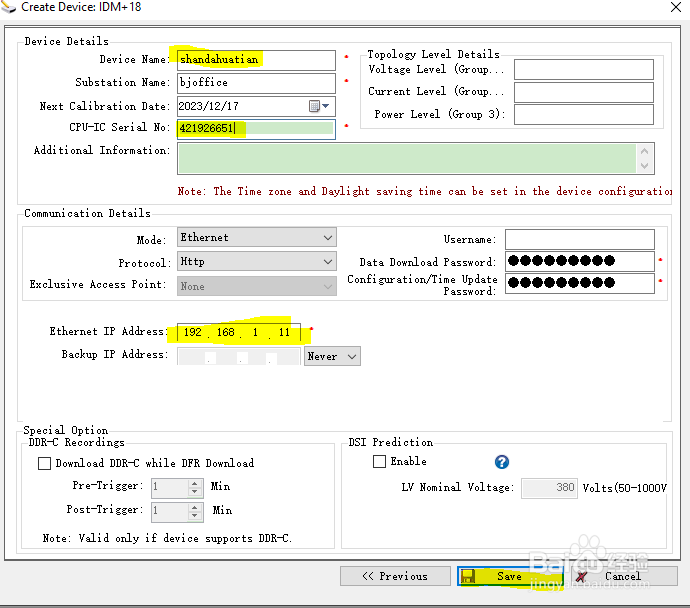
Task: Click the LV Nominal Voltage field
Action: coord(549,488)
